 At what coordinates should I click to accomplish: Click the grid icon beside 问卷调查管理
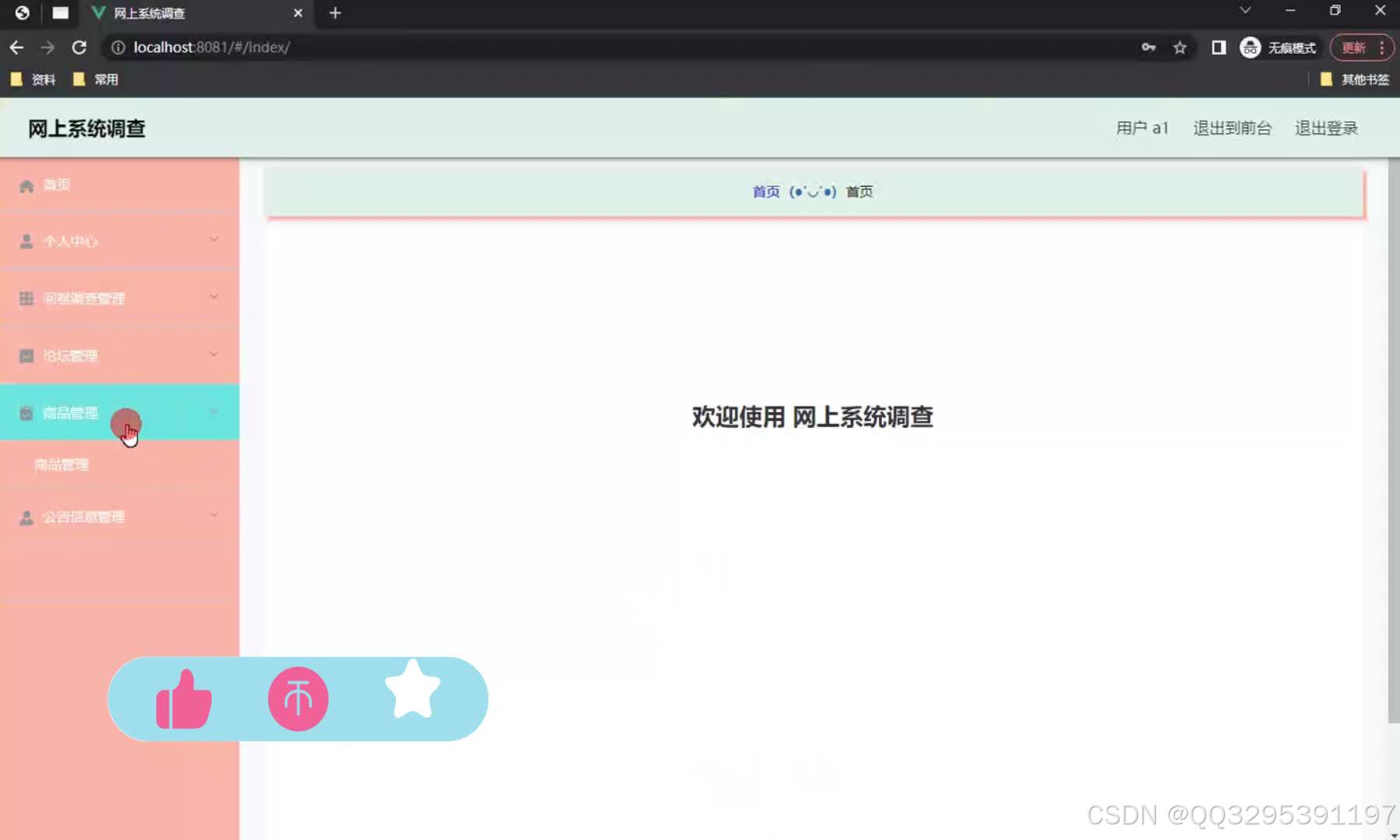coord(26,299)
